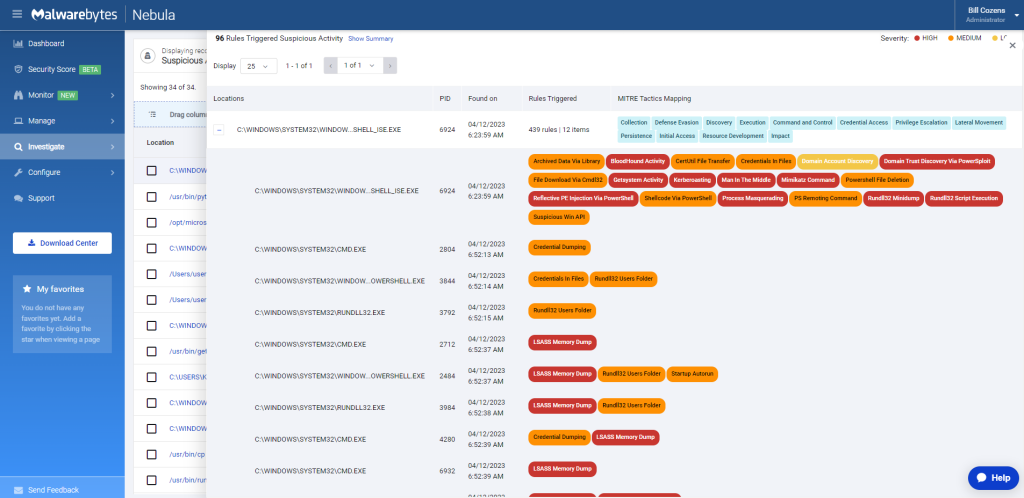Click the PID column header

pyautogui.click(x=445, y=99)
